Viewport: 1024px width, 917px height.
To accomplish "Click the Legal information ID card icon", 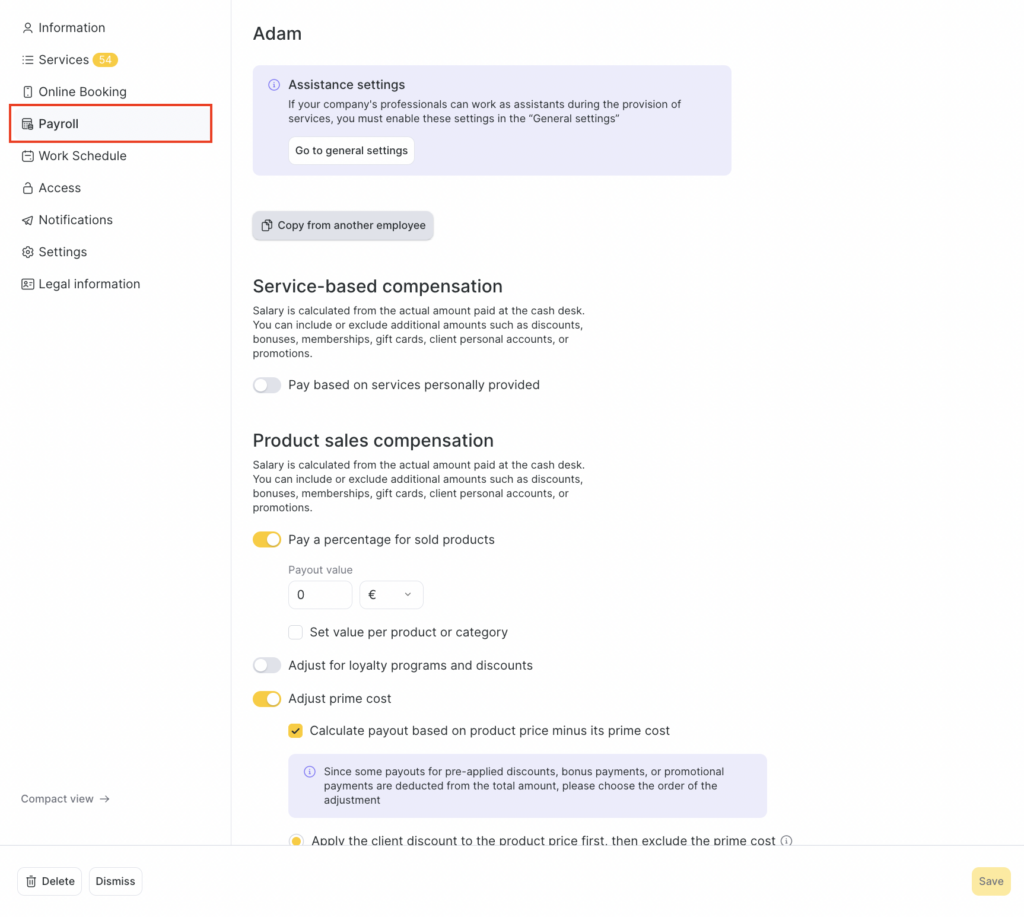I will [28, 284].
